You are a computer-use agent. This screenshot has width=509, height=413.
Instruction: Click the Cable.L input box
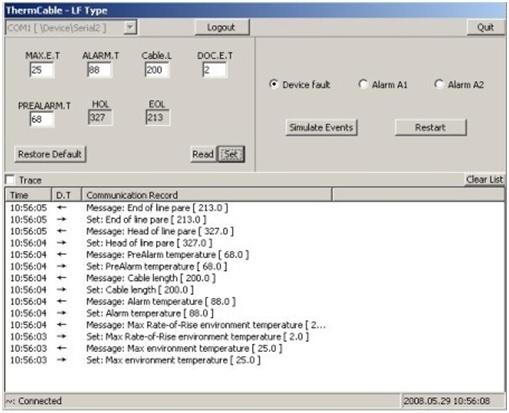click(157, 70)
